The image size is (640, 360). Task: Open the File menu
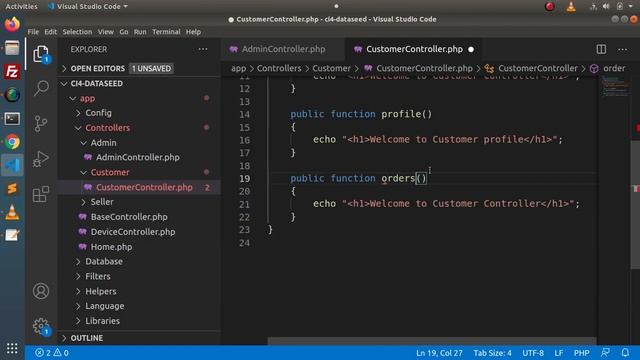click(33, 32)
